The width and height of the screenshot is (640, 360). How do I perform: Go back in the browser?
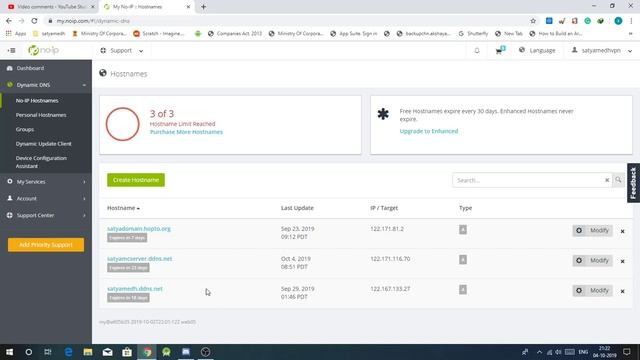coord(9,21)
